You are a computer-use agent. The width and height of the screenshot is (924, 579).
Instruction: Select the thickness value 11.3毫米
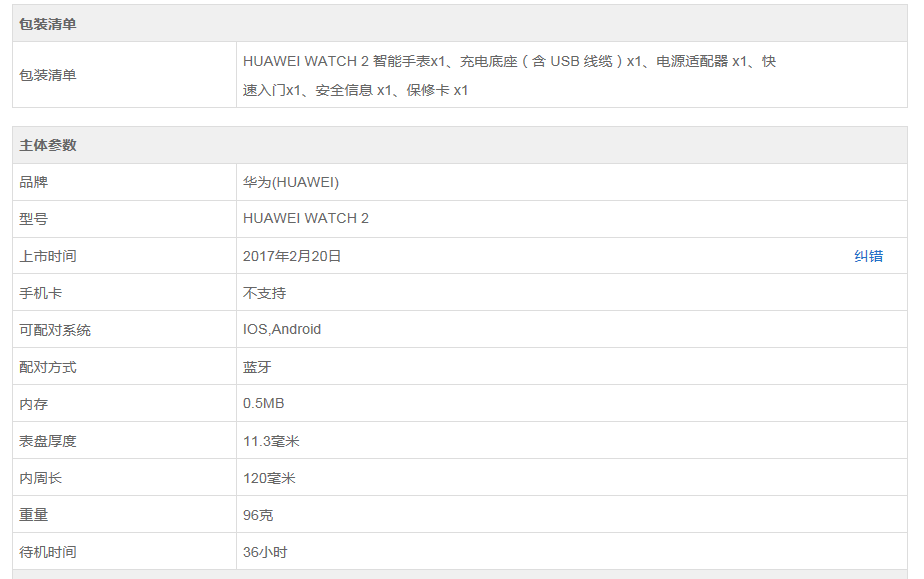click(272, 441)
